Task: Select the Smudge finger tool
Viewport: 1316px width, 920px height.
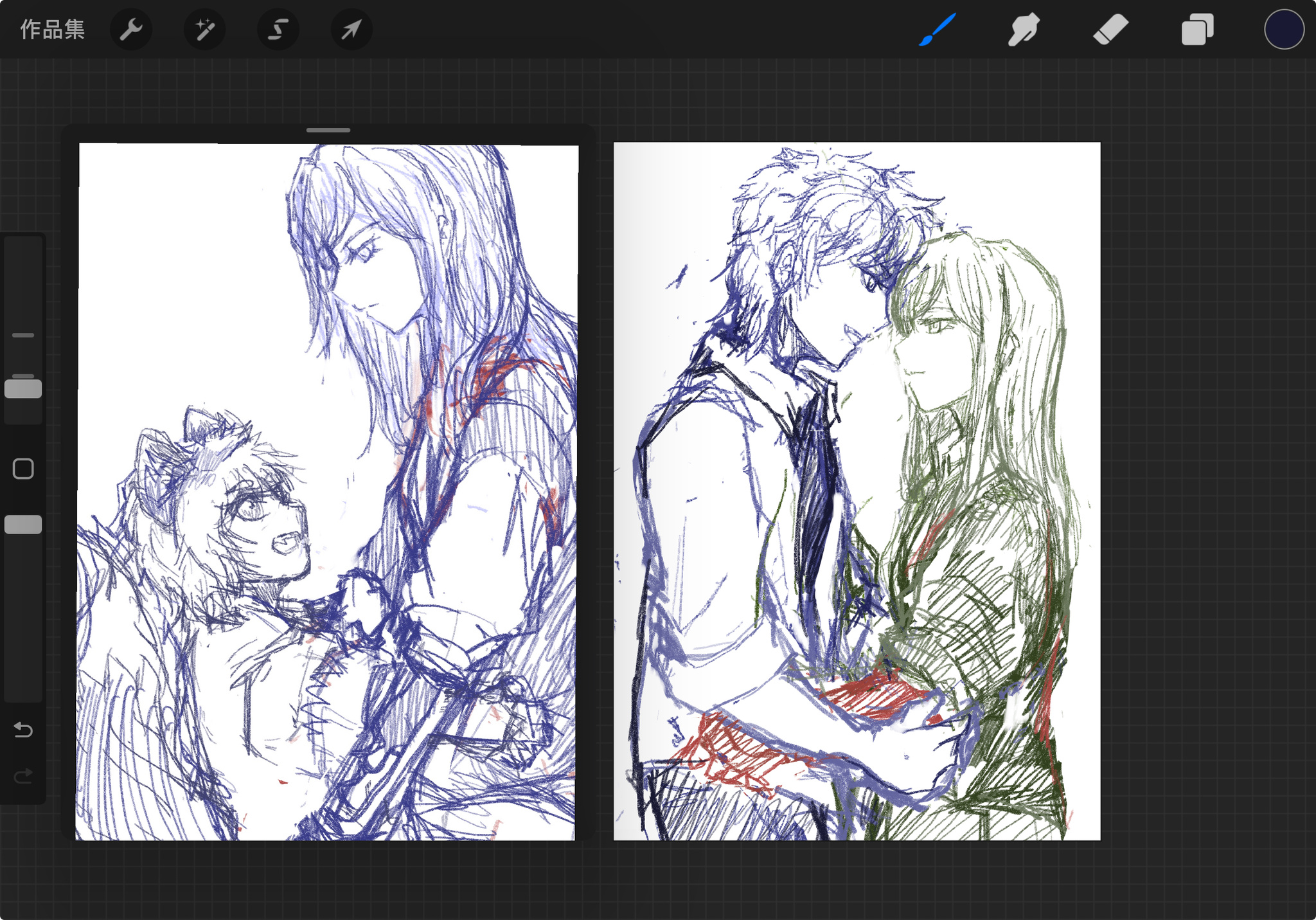Action: click(1024, 30)
